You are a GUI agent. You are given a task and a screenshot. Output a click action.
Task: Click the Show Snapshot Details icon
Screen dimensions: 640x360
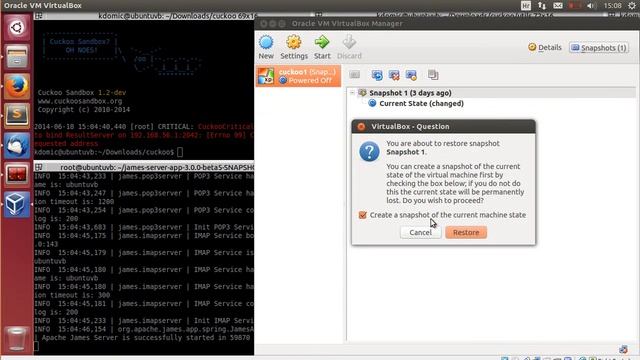pos(411,75)
